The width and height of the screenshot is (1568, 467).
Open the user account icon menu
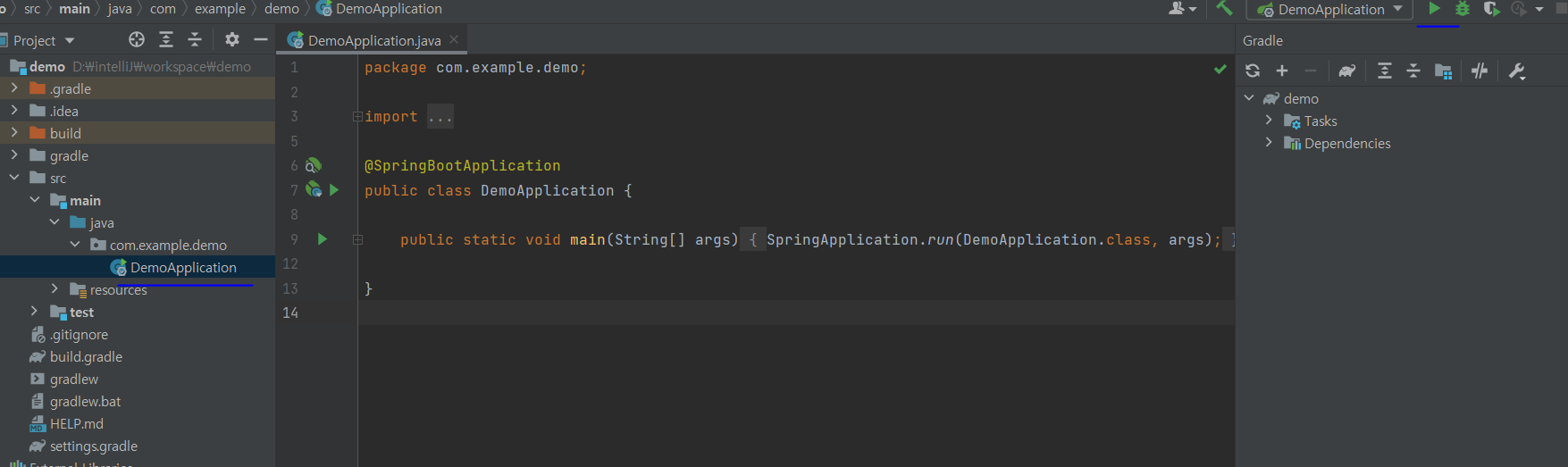tap(1181, 8)
